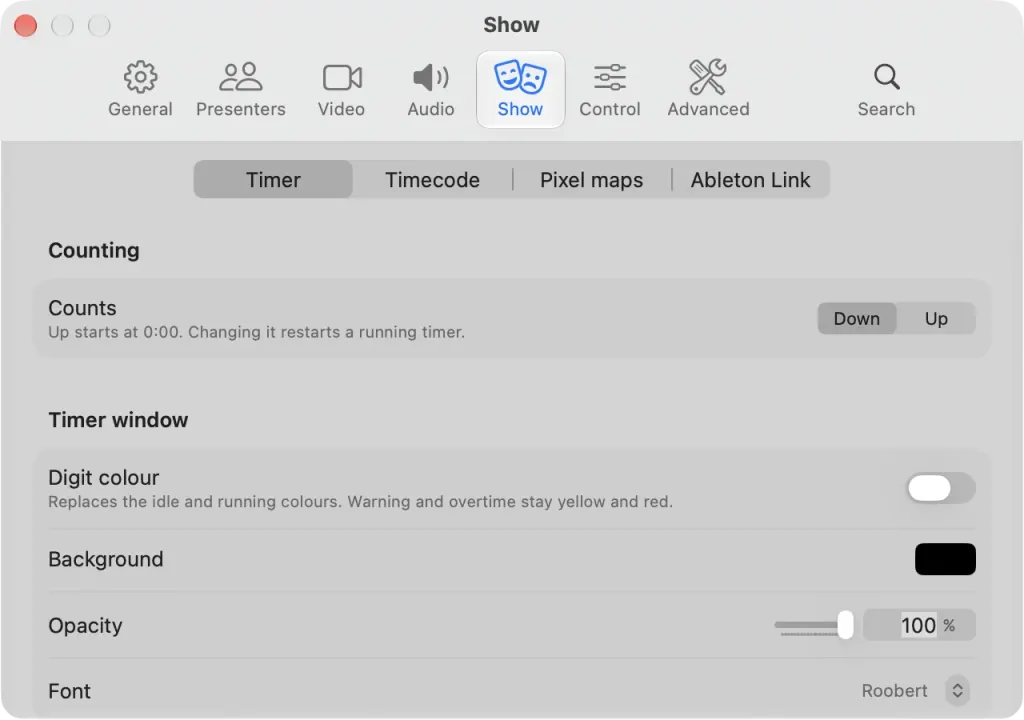Click the Counts label
Viewport: 1024px width, 720px height.
pyautogui.click(x=82, y=308)
